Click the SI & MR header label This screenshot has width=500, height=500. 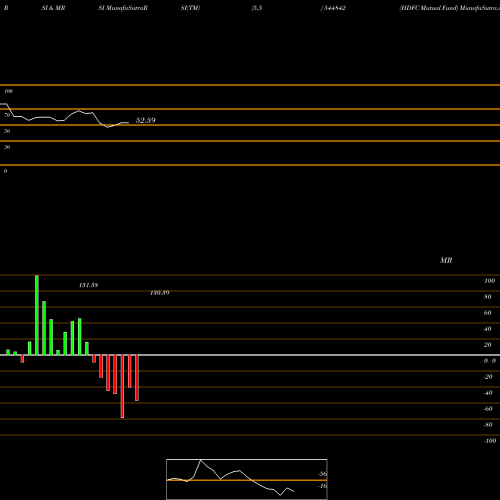point(53,8)
